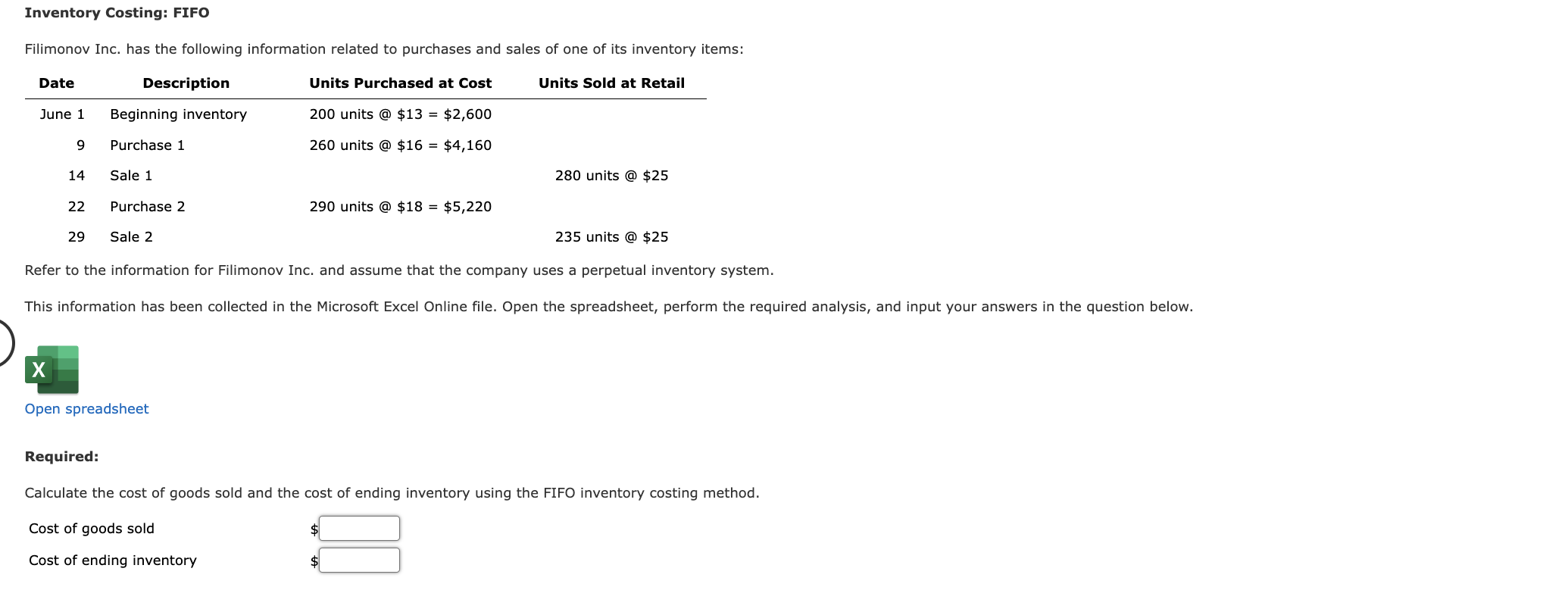Screen dimensions: 1568x612
Task: Select the Date column header
Action: click(58, 83)
